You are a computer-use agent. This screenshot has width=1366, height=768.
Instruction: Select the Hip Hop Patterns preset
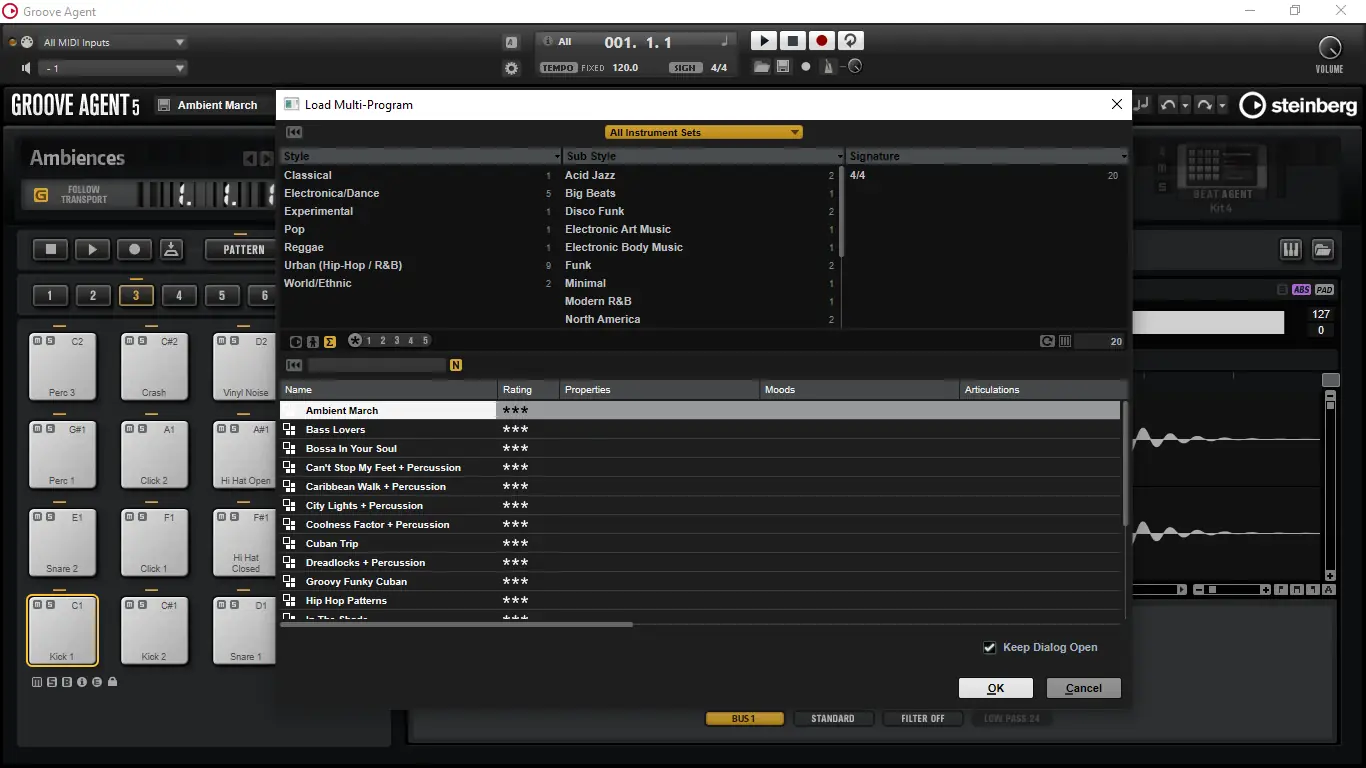point(700,600)
